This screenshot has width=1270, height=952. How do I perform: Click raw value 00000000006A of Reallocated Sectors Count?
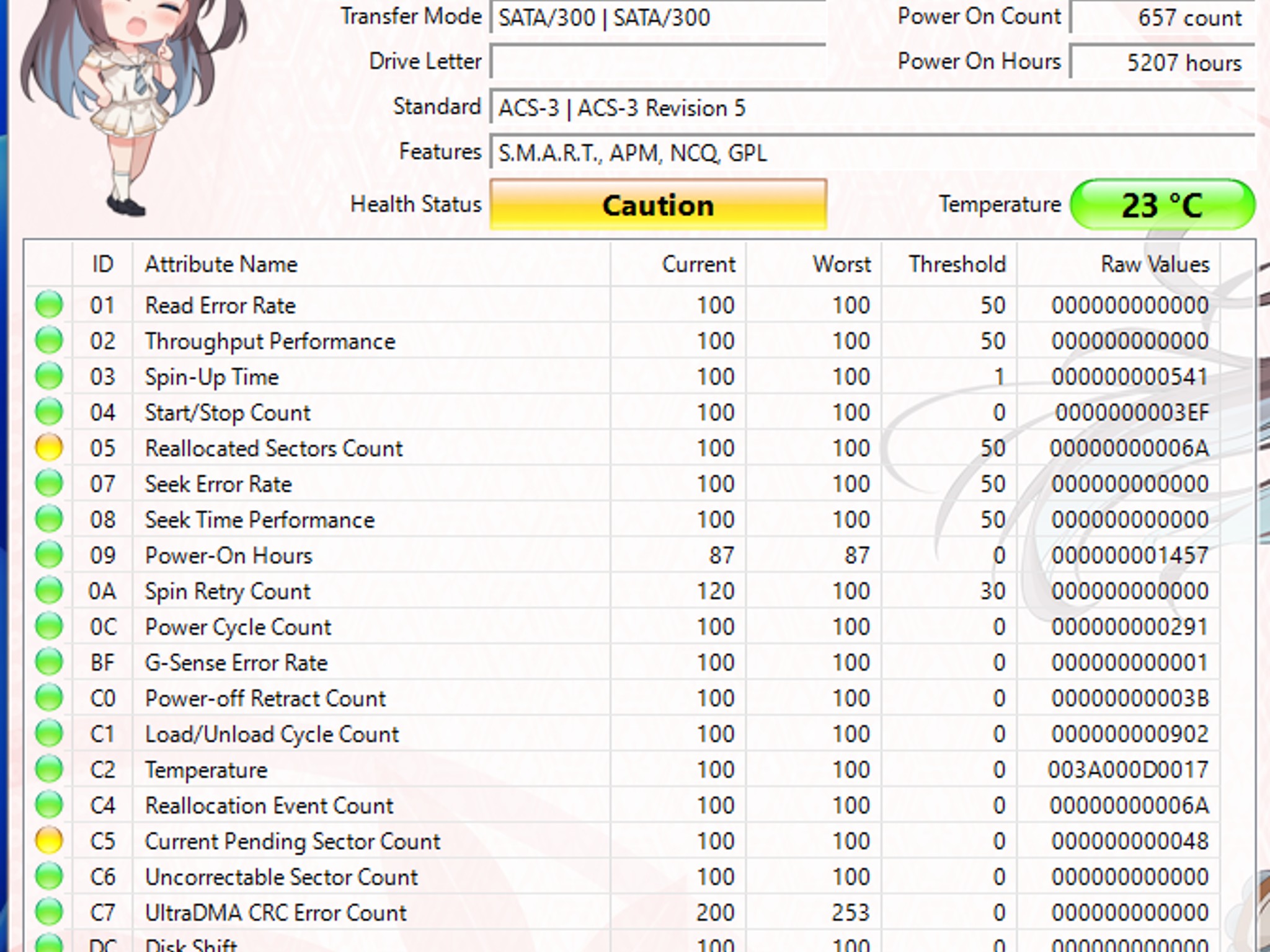(1129, 448)
